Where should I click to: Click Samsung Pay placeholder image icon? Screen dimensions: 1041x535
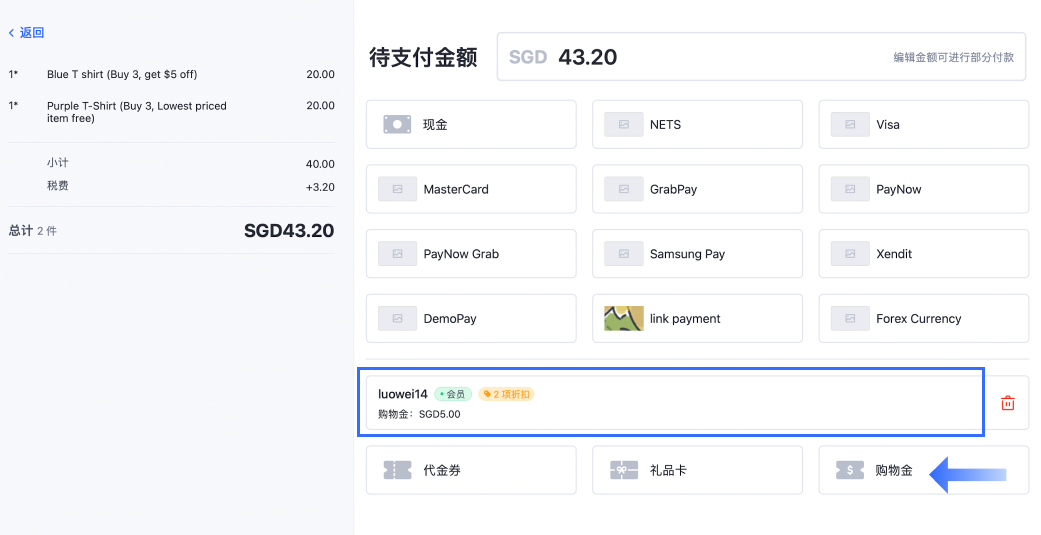[623, 254]
